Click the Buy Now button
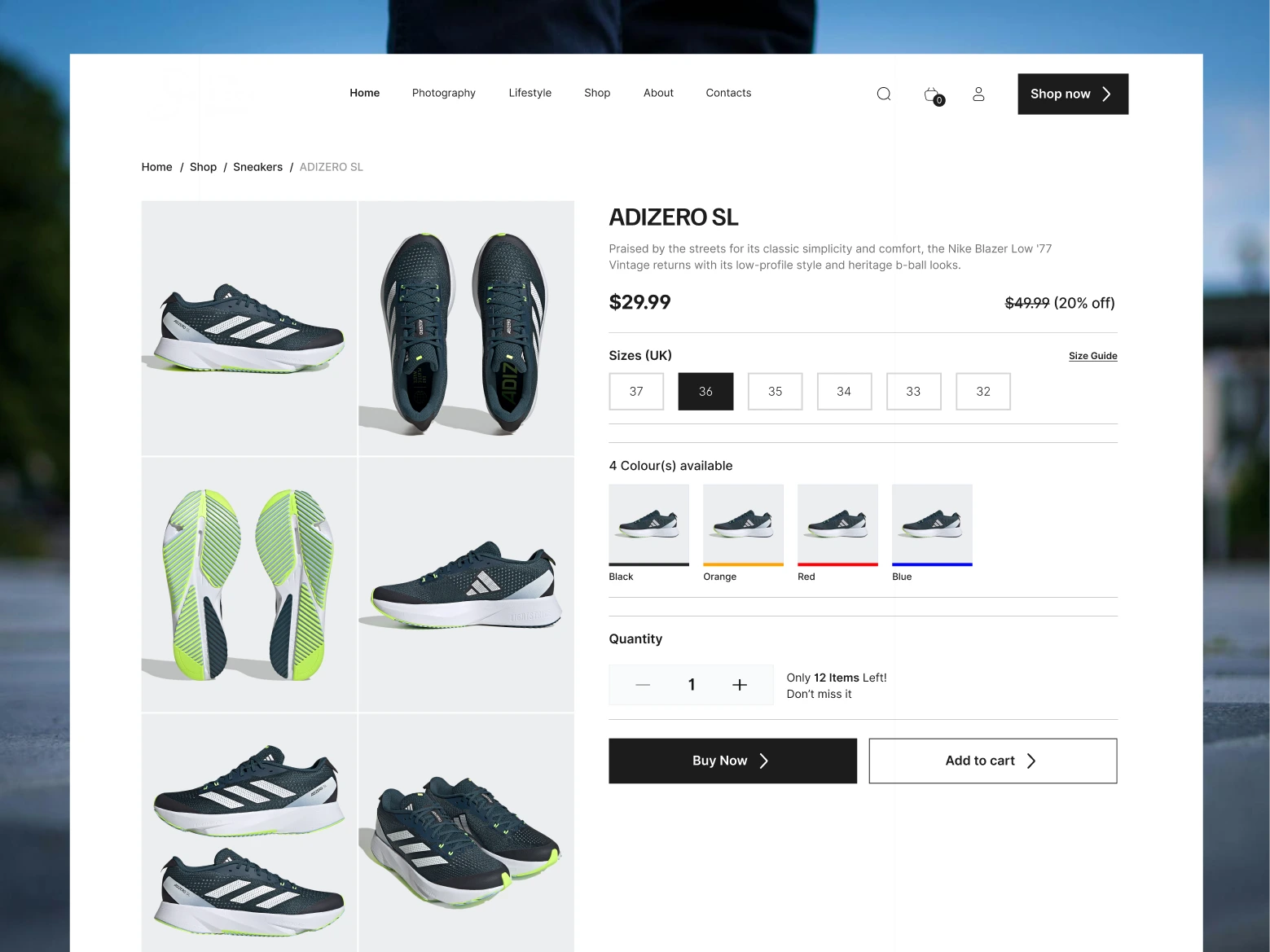Viewport: 1270px width, 952px height. [732, 761]
